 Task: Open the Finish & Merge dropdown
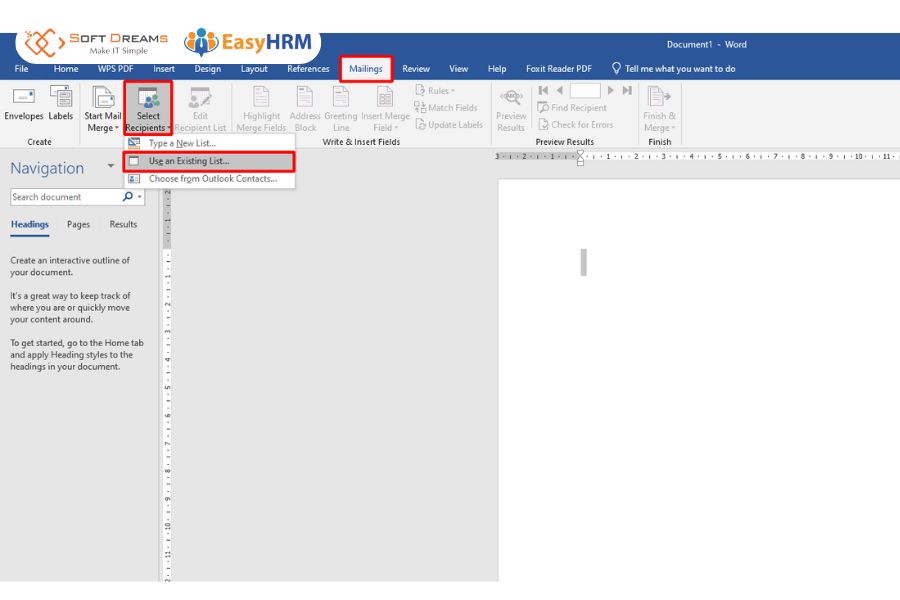(659, 109)
